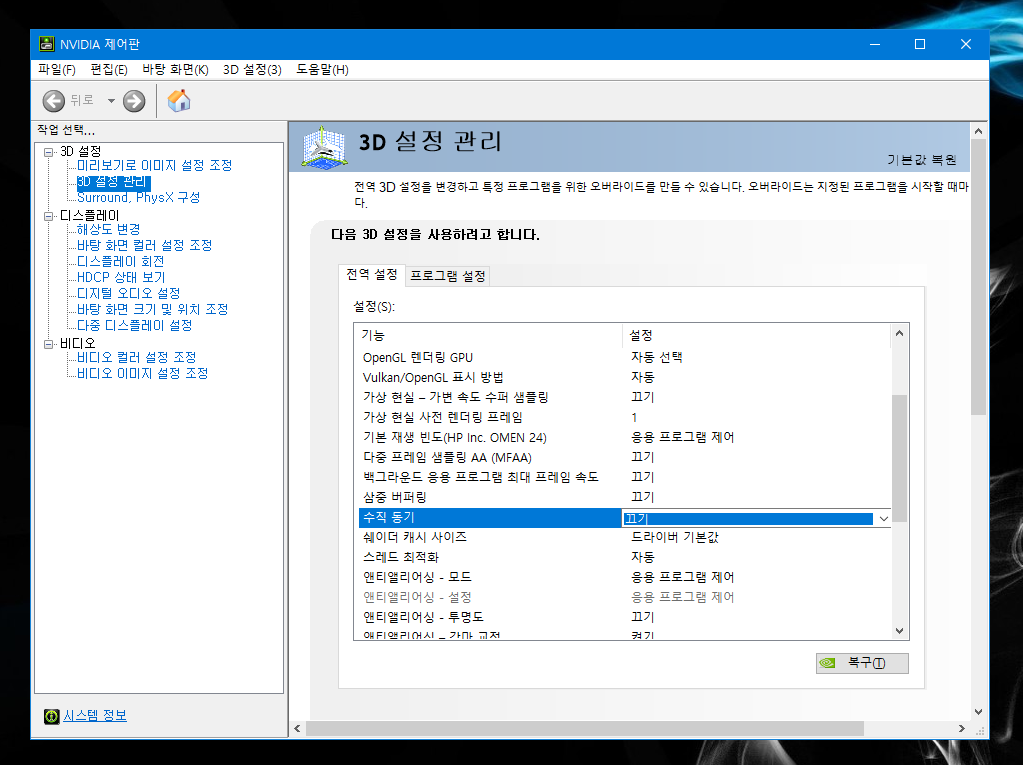Click the system information icon
The image size is (1023, 765).
(x=52, y=716)
